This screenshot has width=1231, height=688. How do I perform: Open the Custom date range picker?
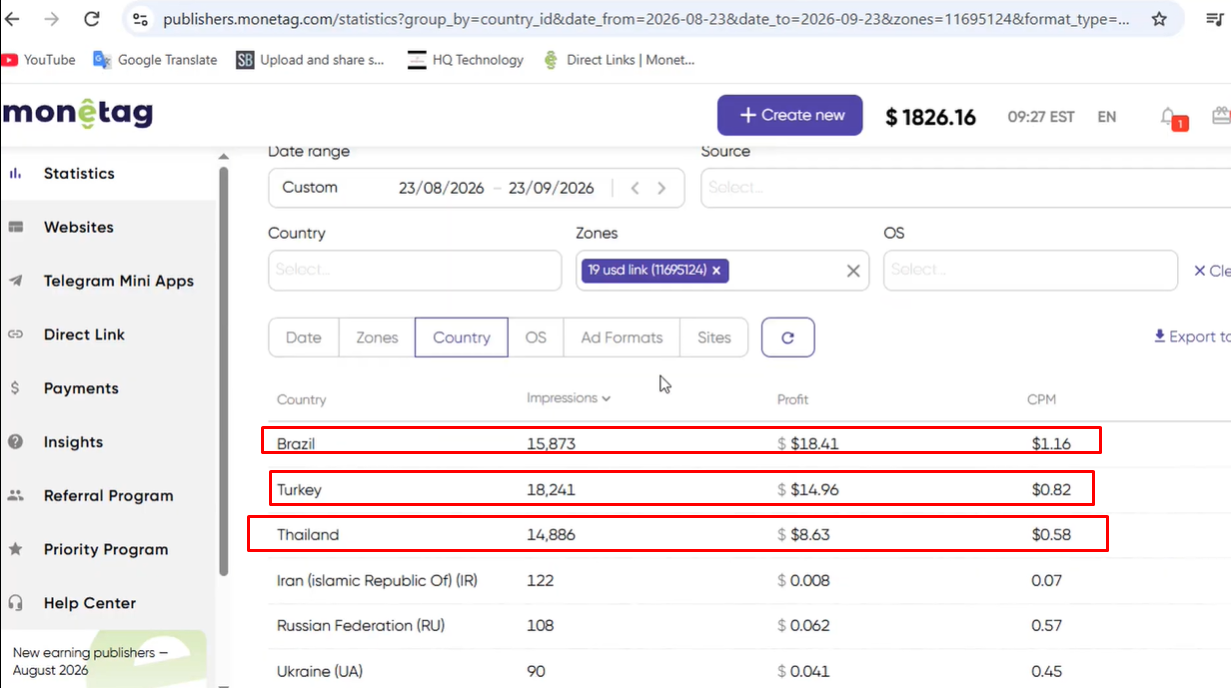click(476, 187)
